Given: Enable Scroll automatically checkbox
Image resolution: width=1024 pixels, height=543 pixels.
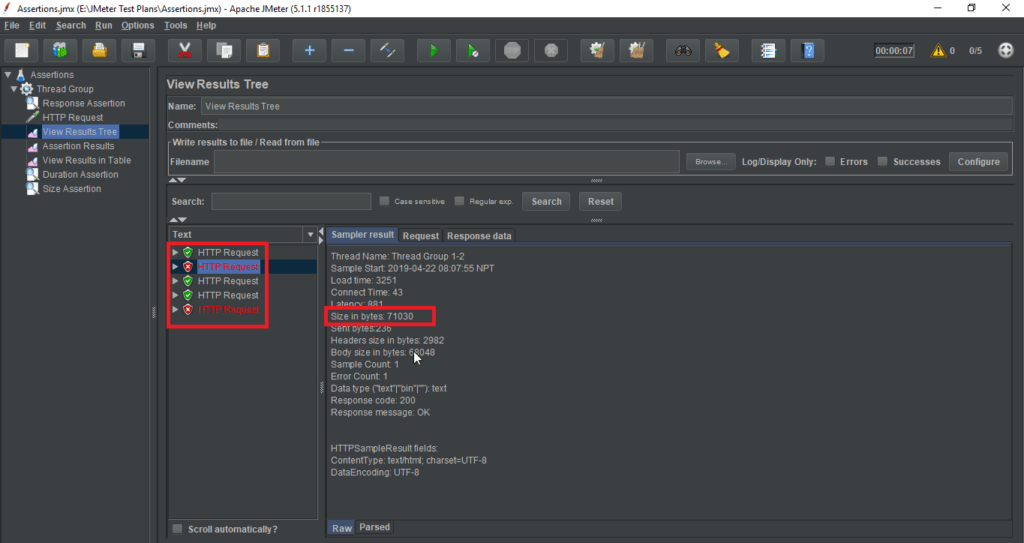Looking at the screenshot, I should (177, 529).
